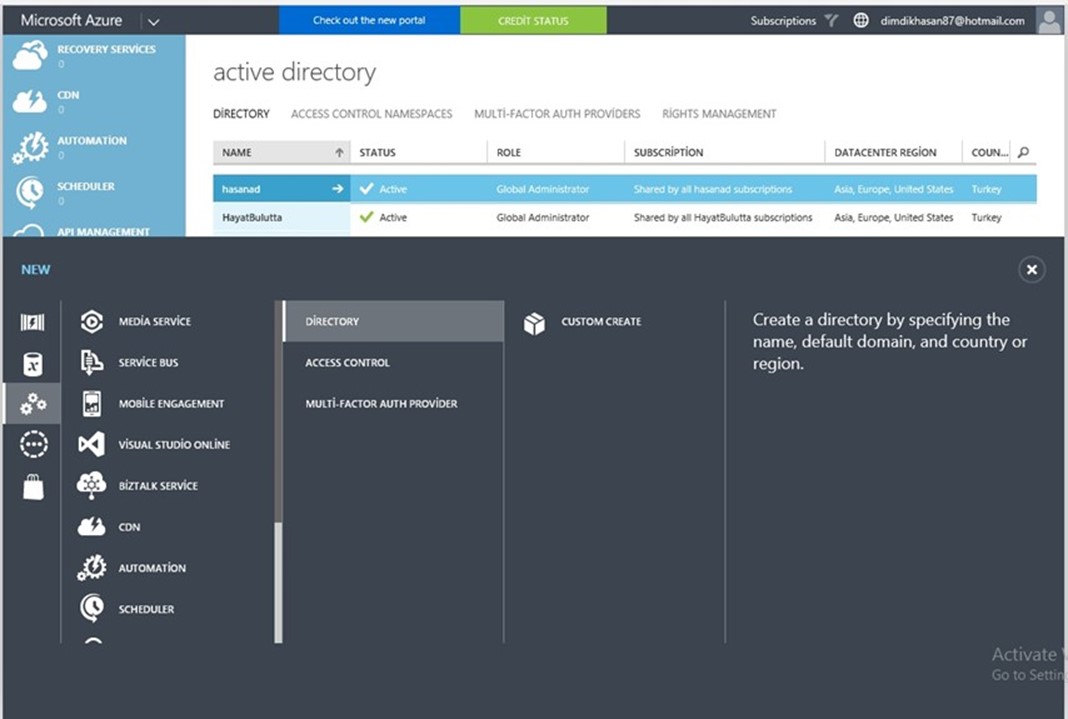Click the Credit Status button
This screenshot has width=1068, height=719.
point(533,20)
